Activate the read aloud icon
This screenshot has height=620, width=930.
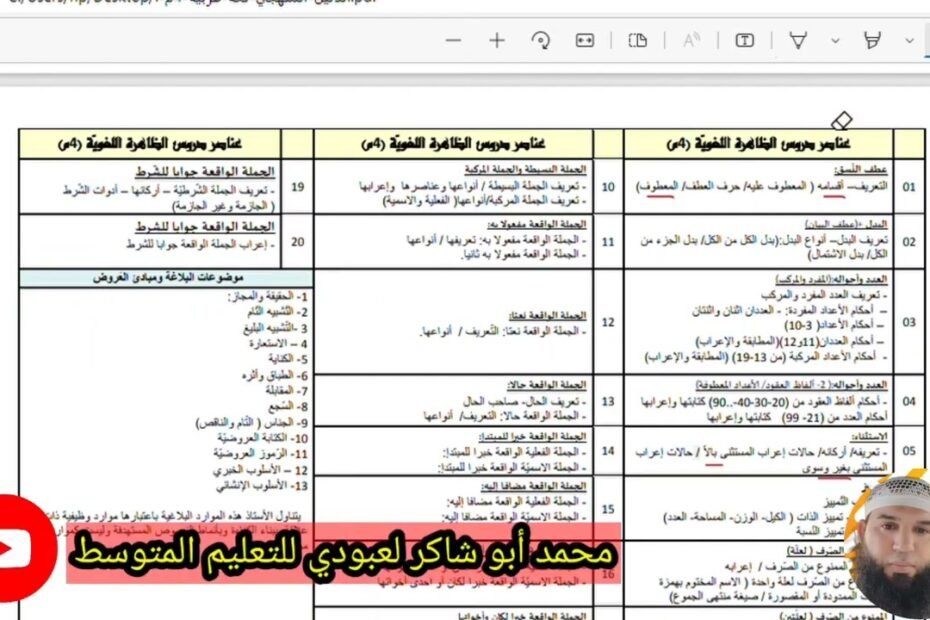(x=691, y=41)
